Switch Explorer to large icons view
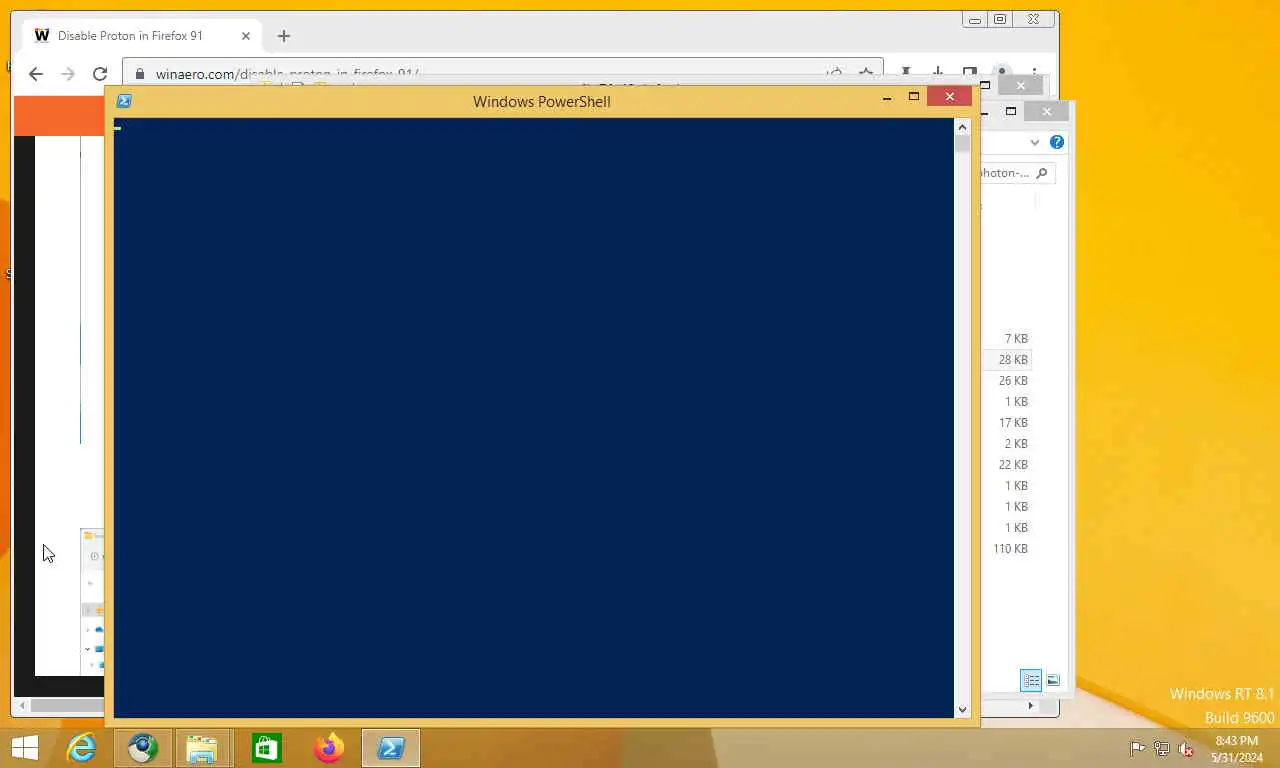Image resolution: width=1280 pixels, height=768 pixels. pos(1053,680)
